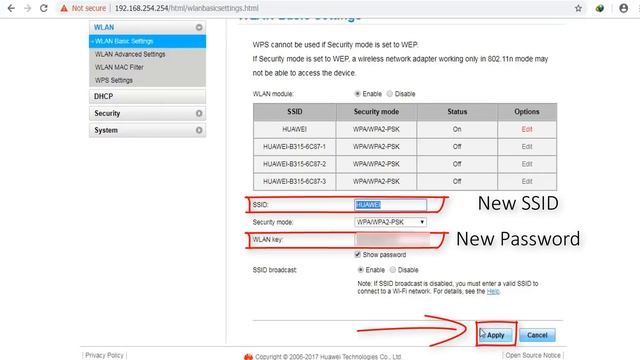Click the On status cell
The height and width of the screenshot is (360, 640).
[457, 129]
